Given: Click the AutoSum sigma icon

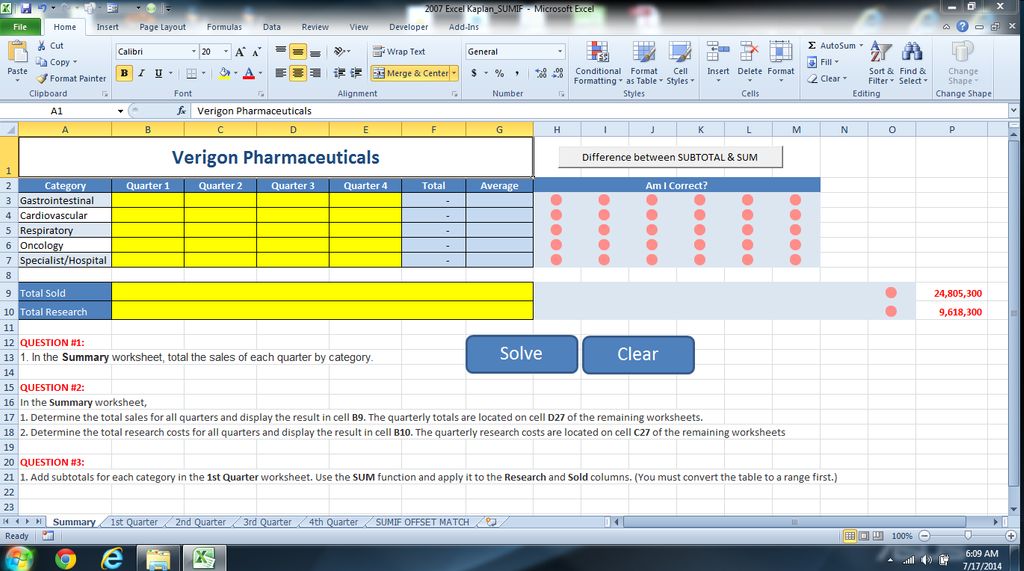Looking at the screenshot, I should tap(812, 46).
